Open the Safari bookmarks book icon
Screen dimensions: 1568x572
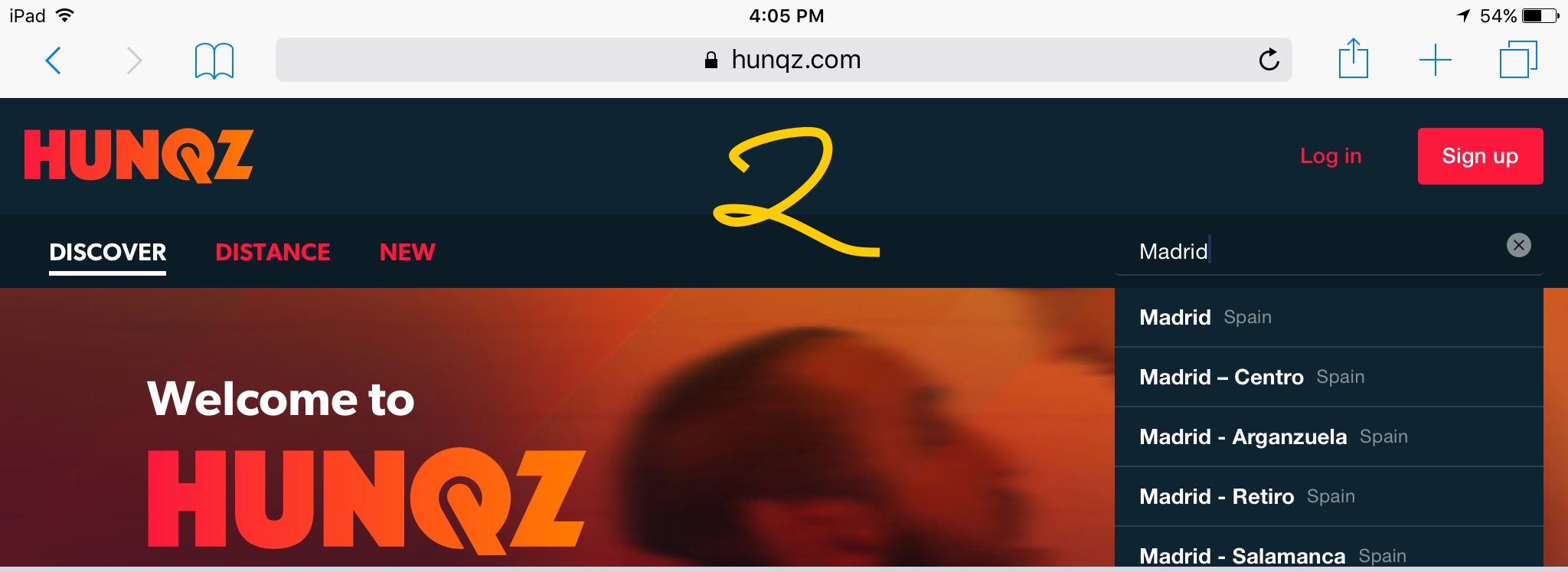pyautogui.click(x=214, y=60)
